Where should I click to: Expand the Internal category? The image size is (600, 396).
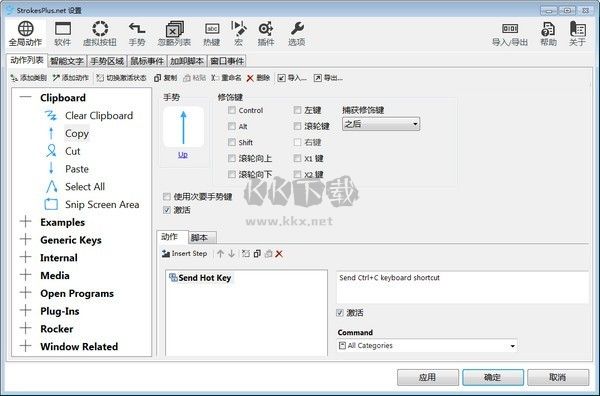pyautogui.click(x=26, y=257)
